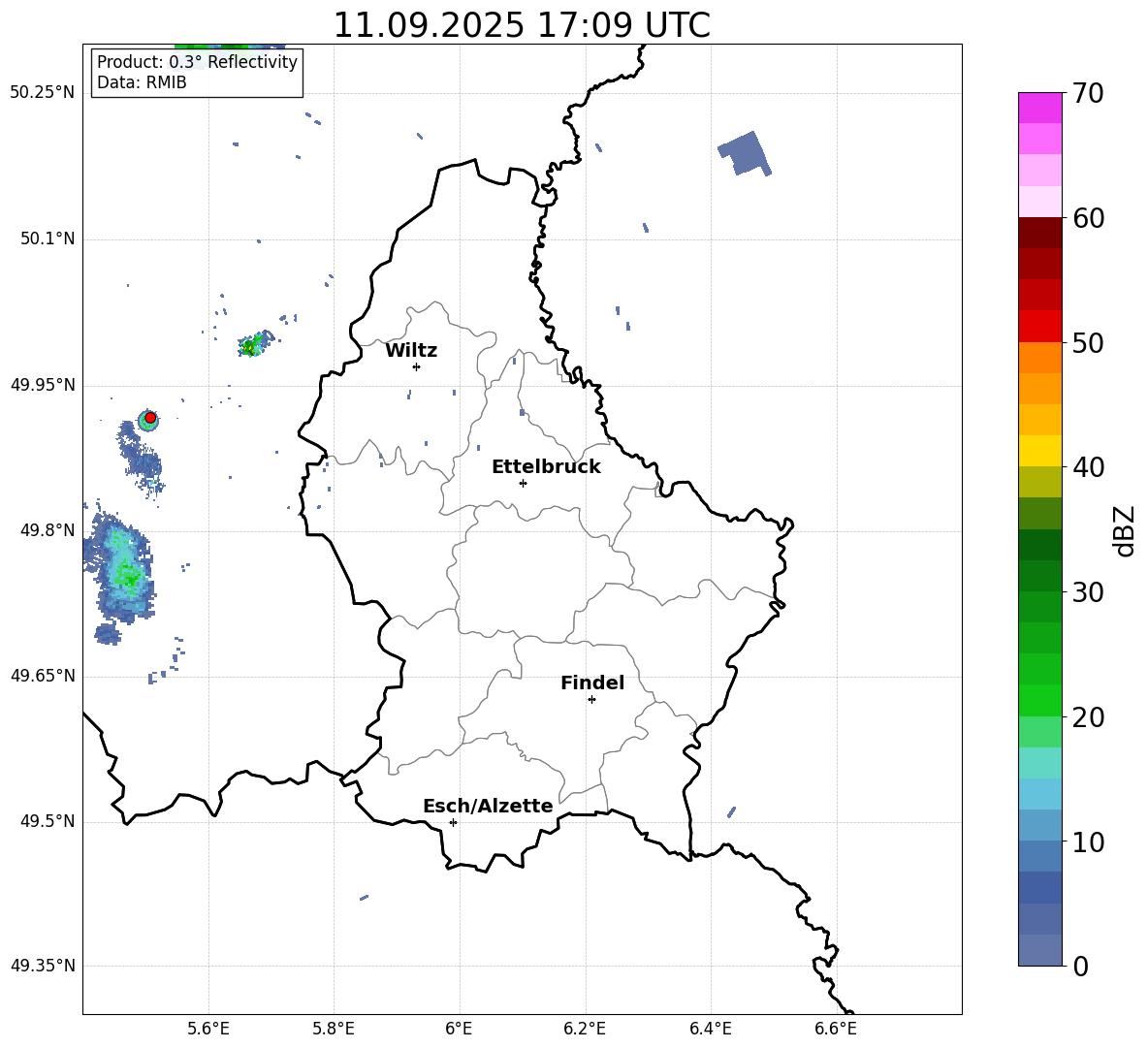The width and height of the screenshot is (1148, 1048).
Task: Click the 50.1°N latitude label
Action: pos(48,239)
